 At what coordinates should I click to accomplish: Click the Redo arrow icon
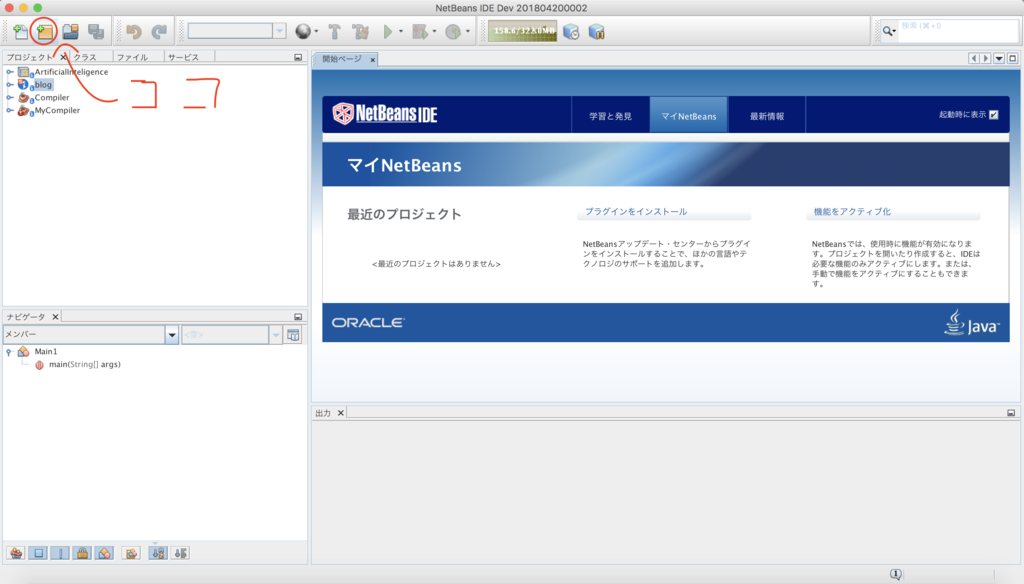click(159, 31)
